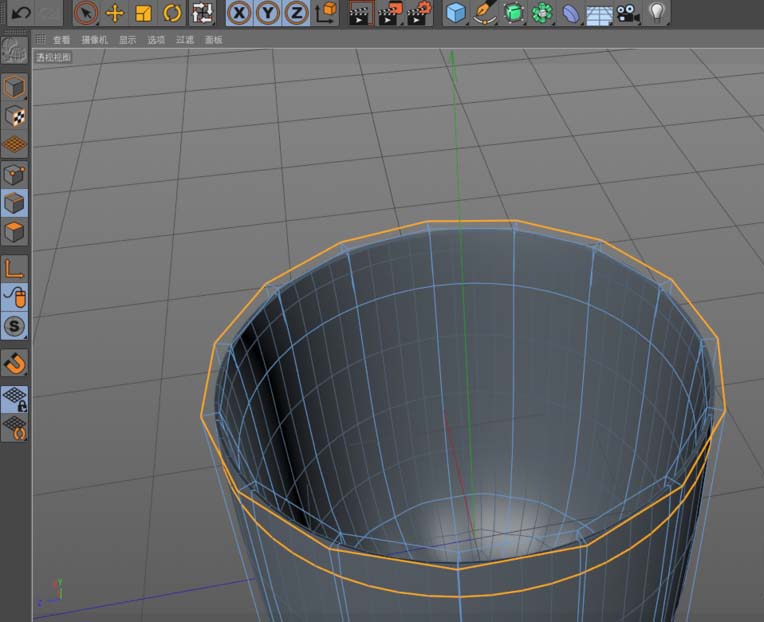The height and width of the screenshot is (622, 764).
Task: Open the 摄像机 viewport menu
Action: [x=94, y=40]
